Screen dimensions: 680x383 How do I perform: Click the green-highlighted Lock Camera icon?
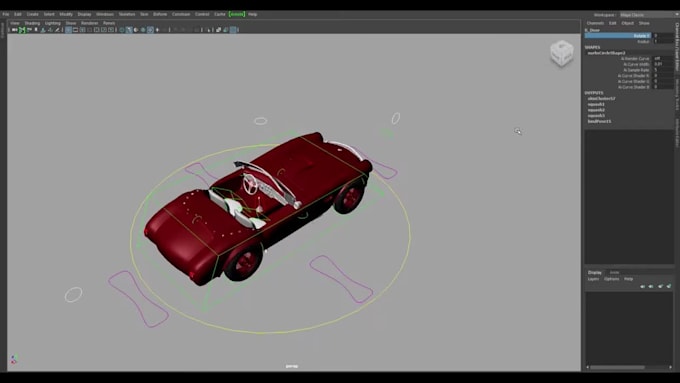[x=22, y=29]
